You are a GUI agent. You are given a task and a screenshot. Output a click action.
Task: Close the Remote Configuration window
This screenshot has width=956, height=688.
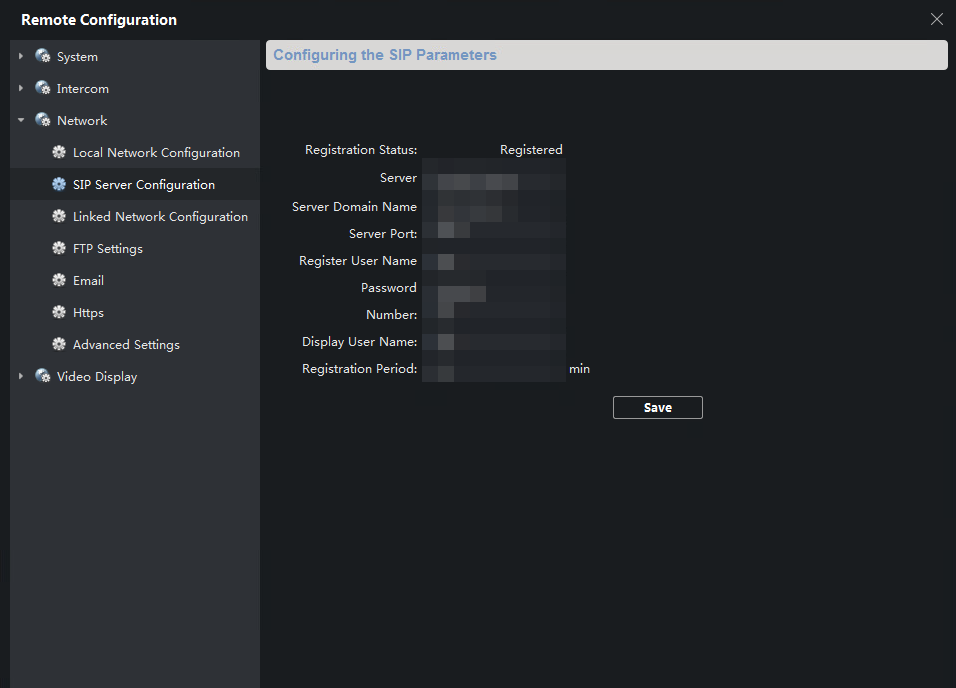click(936, 19)
